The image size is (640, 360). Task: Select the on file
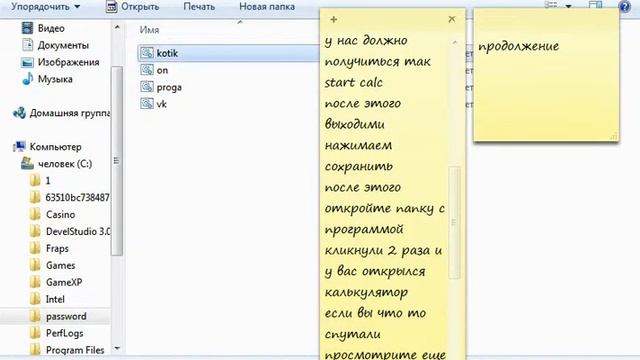(x=162, y=70)
